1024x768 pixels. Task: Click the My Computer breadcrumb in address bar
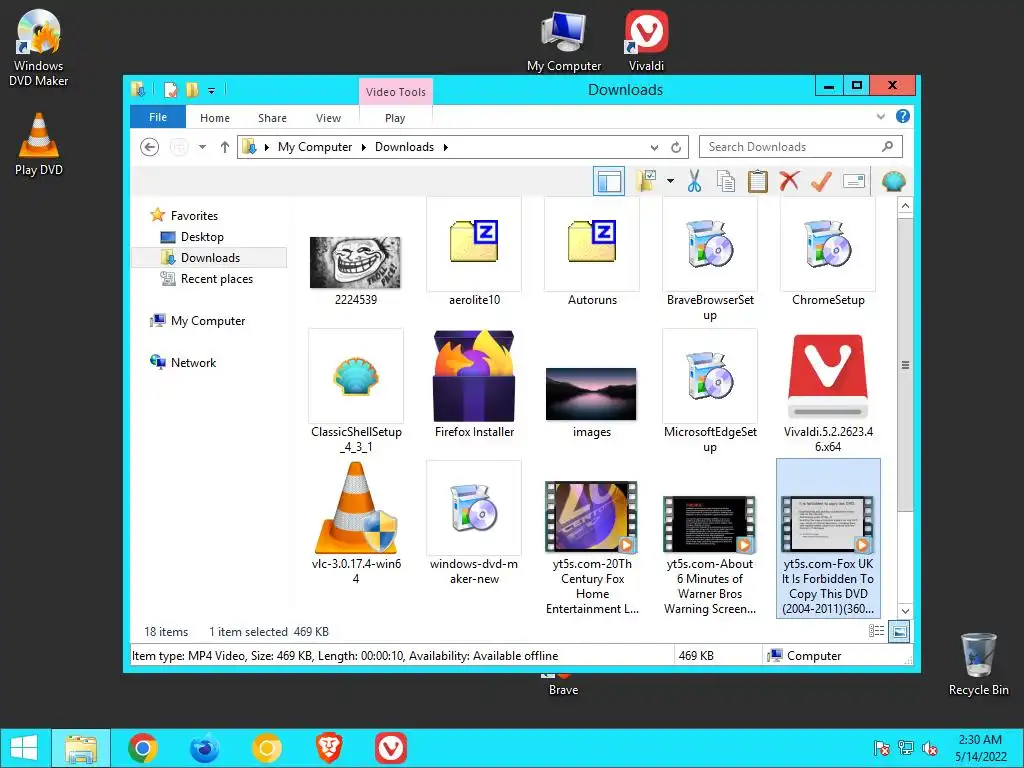(315, 147)
